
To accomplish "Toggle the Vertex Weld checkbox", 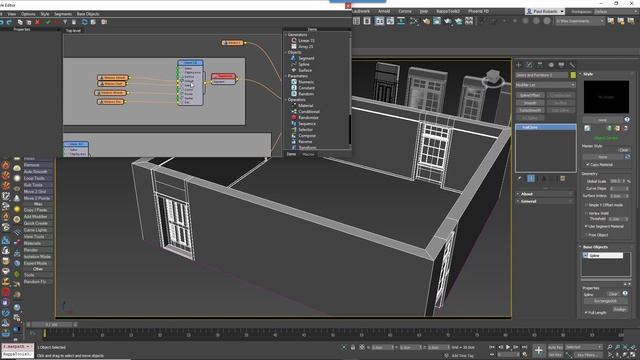I will 587,213.
